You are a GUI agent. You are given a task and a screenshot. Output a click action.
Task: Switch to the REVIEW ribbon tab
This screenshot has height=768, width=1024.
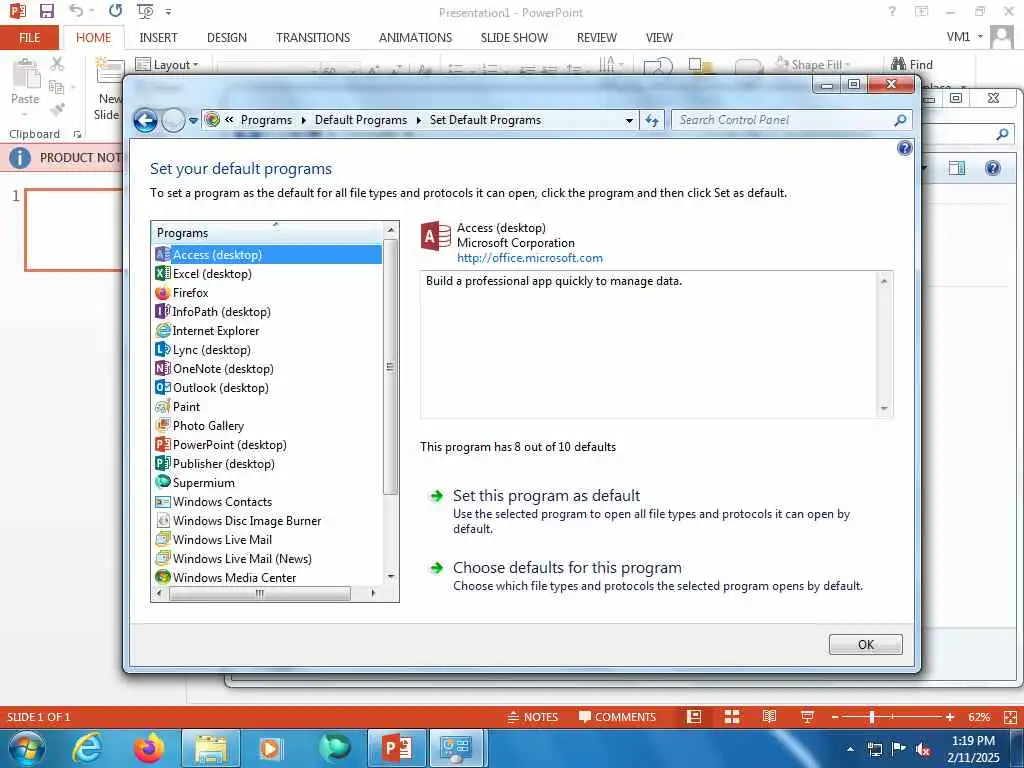(x=596, y=38)
